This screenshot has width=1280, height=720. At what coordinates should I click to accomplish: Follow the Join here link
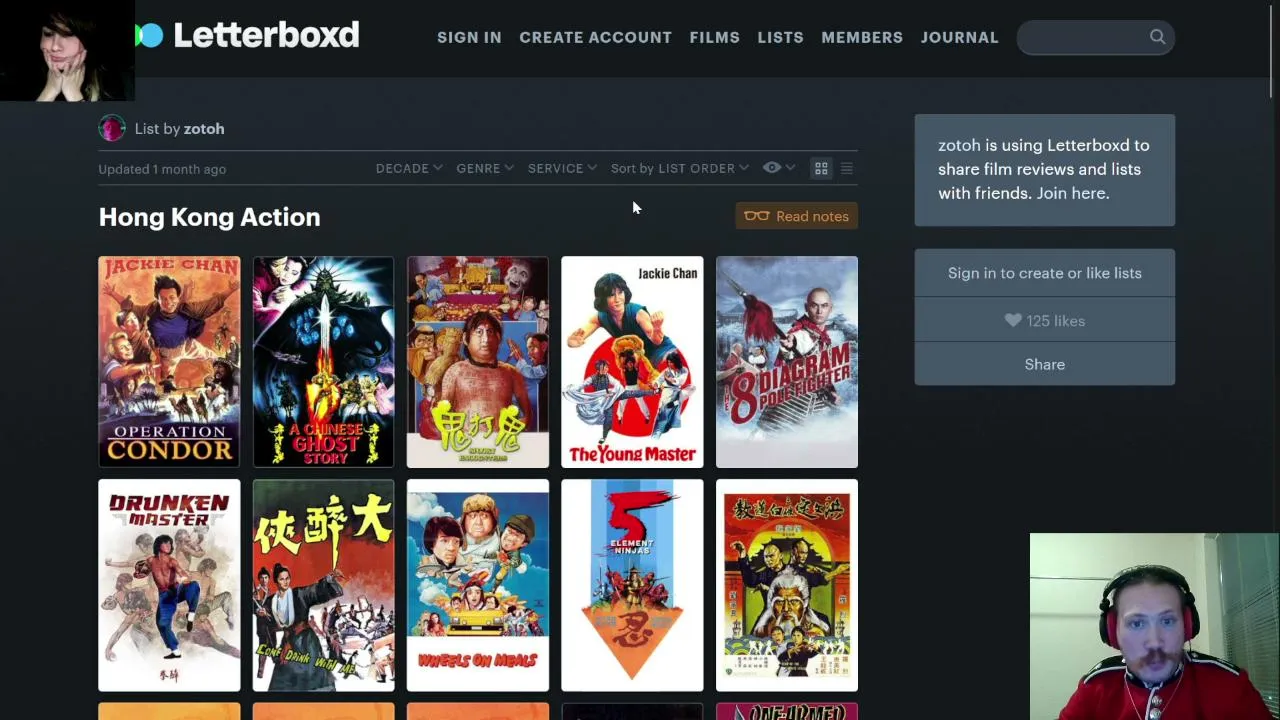[1072, 193]
